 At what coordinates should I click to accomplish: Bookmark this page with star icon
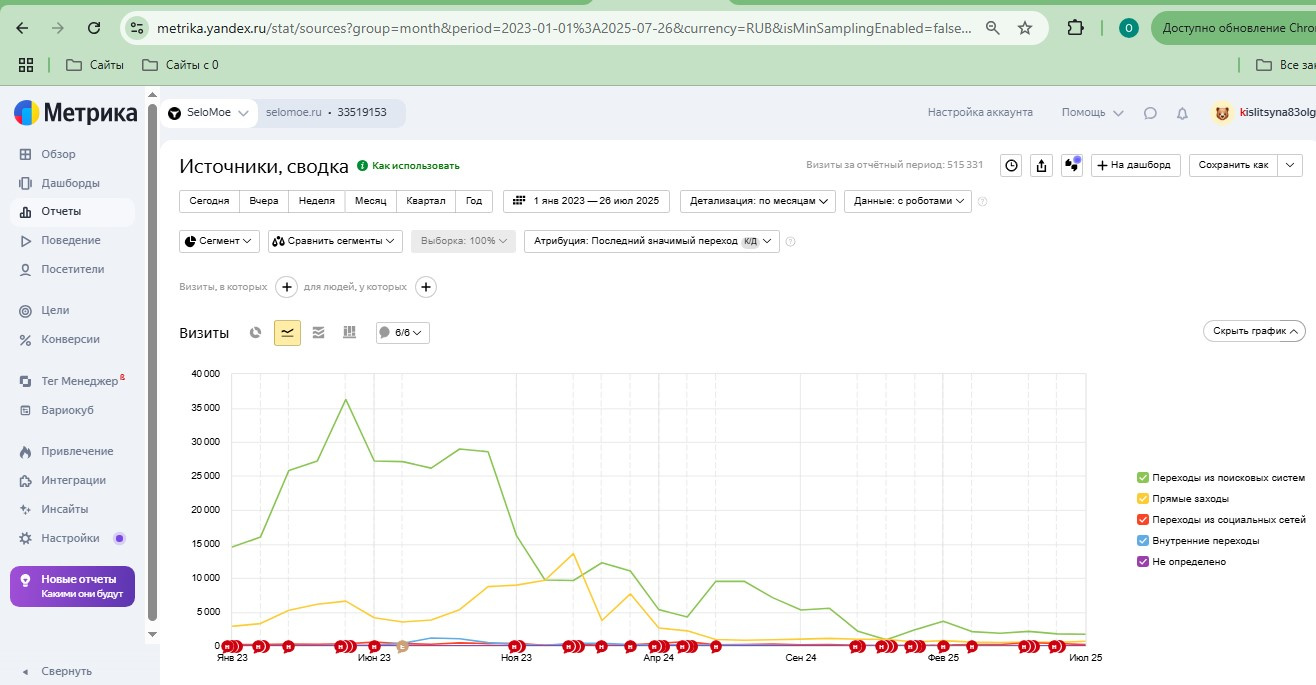(1025, 28)
